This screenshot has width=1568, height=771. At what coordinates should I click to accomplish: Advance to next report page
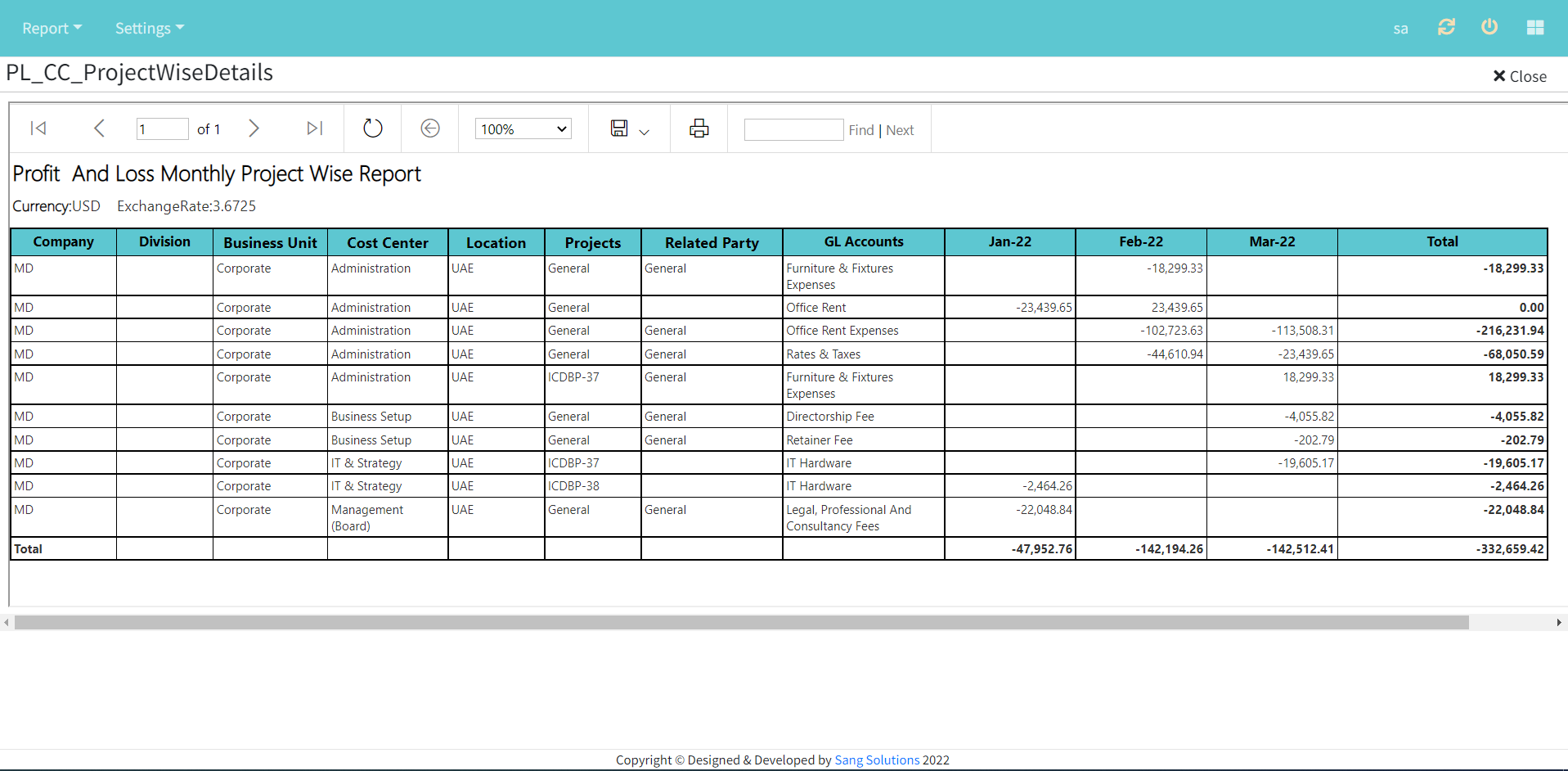pyautogui.click(x=254, y=128)
